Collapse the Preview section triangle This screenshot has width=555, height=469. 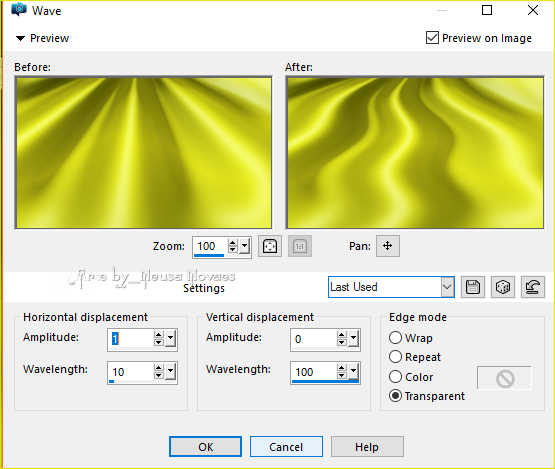point(21,38)
